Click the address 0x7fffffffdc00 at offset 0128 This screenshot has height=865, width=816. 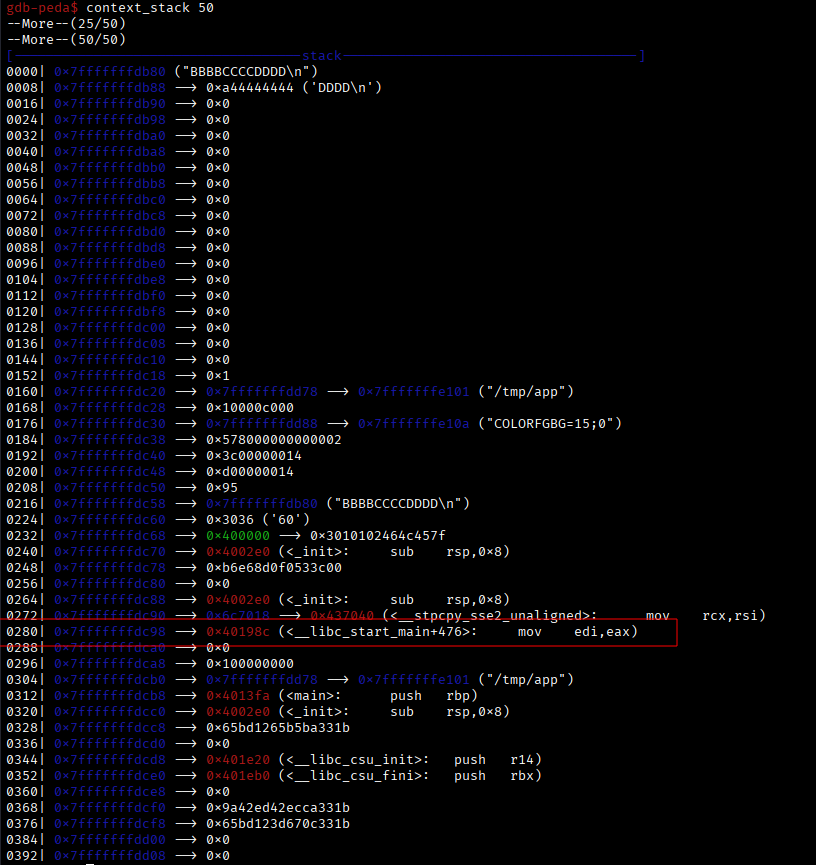(110, 328)
